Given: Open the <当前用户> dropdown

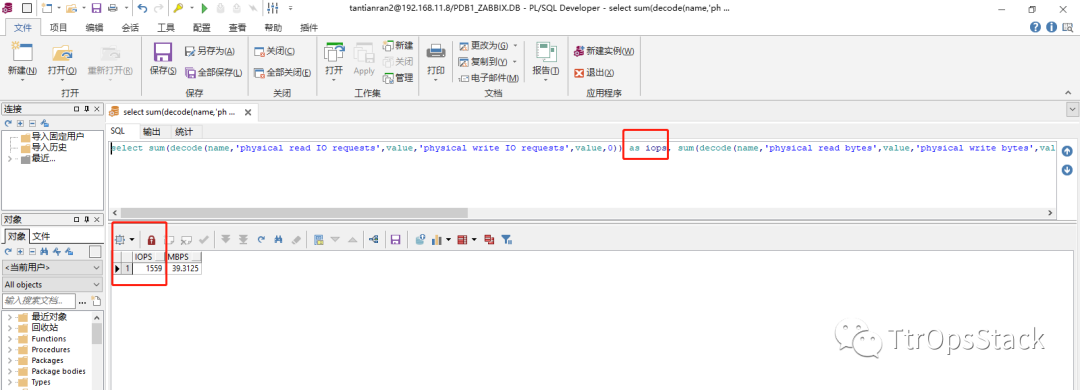Looking at the screenshot, I should click(52, 267).
